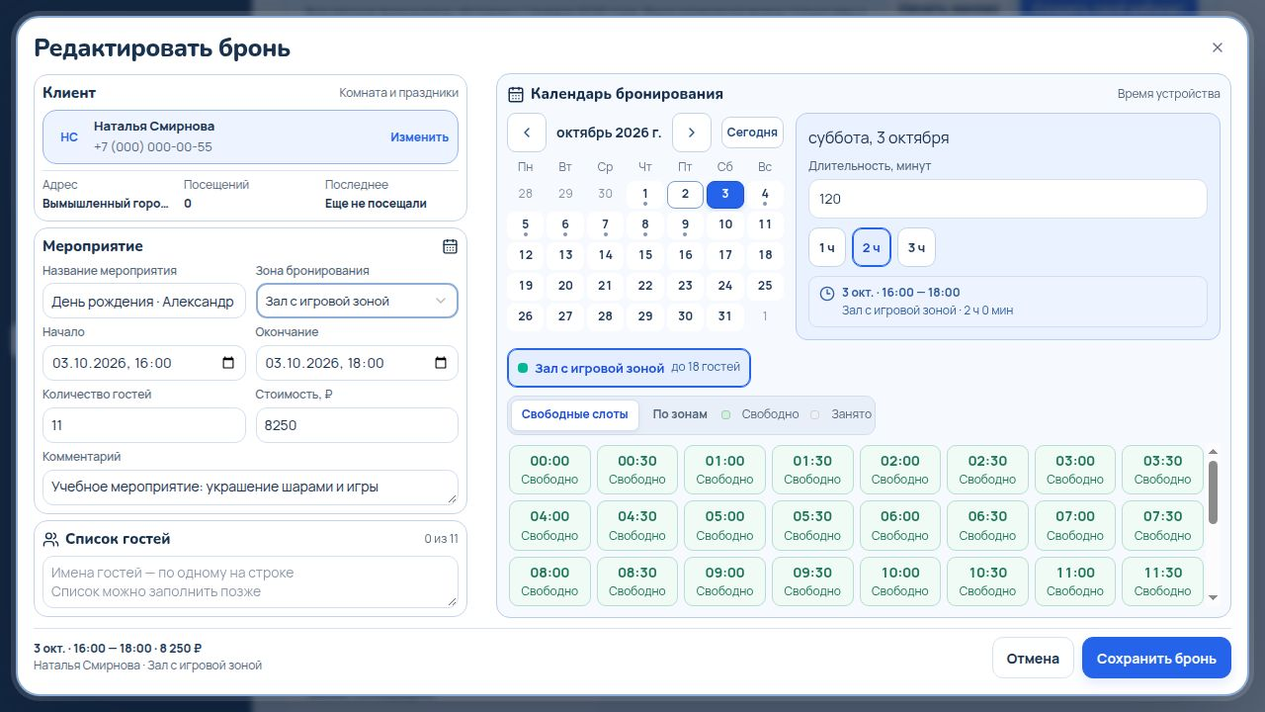This screenshot has height=712, width=1265.
Task: Pick the 03:00 free time slot
Action: 1075,469
